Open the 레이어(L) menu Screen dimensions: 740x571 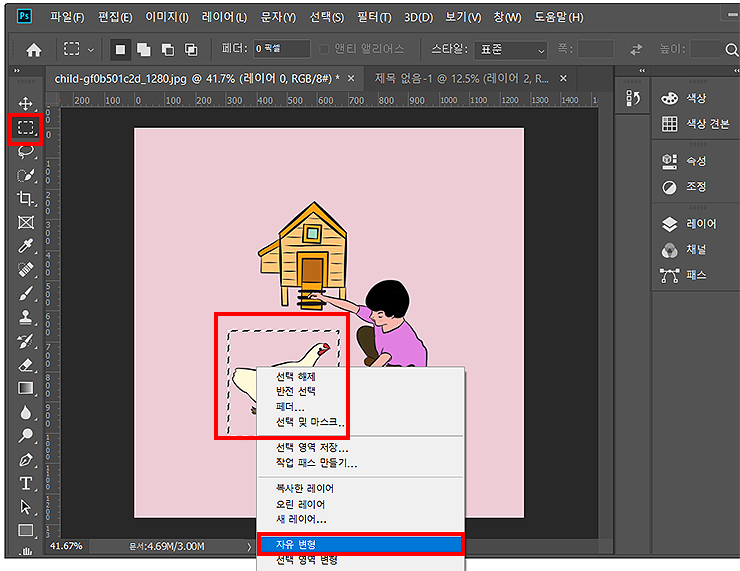point(224,17)
